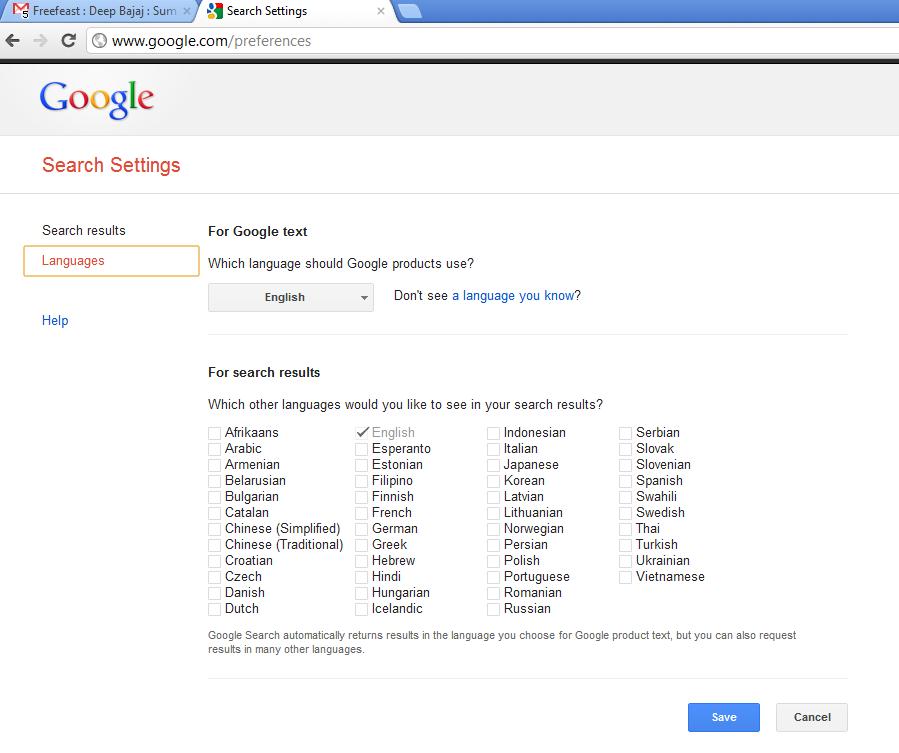Click the blue Save button
The image size is (899, 753).
(x=723, y=717)
